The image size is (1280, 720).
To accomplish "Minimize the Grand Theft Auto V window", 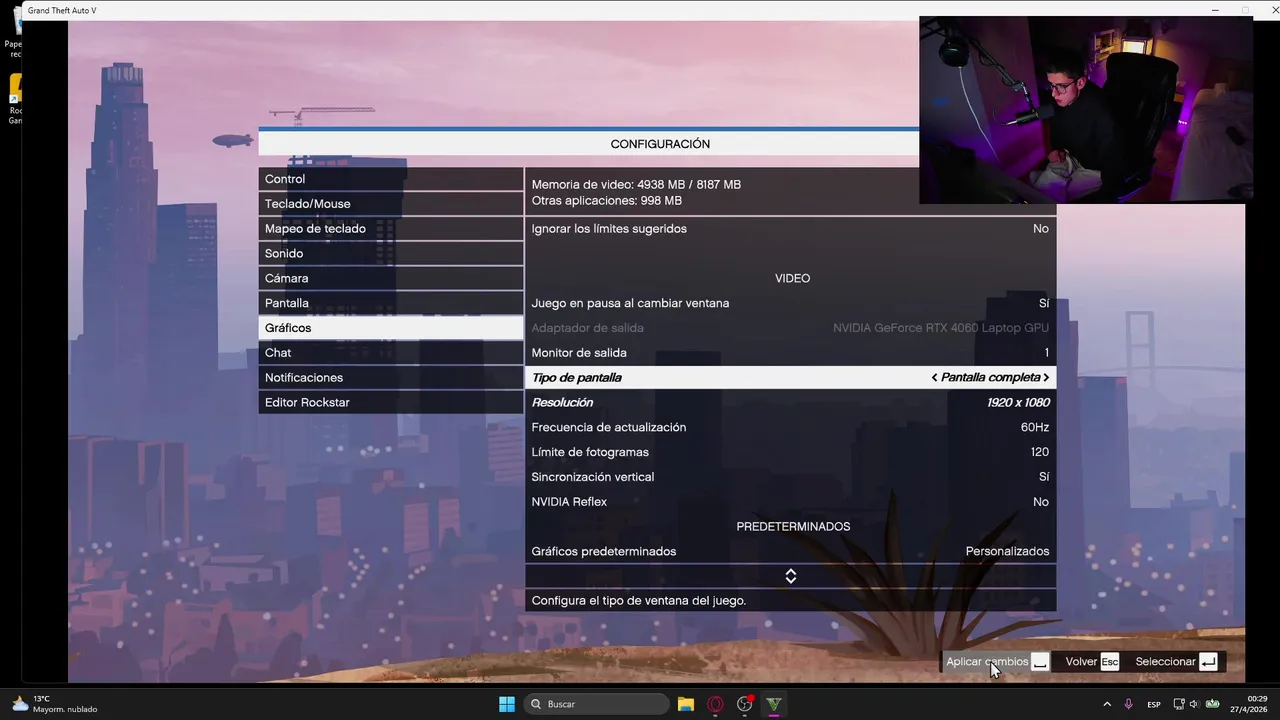I will click(x=1213, y=10).
